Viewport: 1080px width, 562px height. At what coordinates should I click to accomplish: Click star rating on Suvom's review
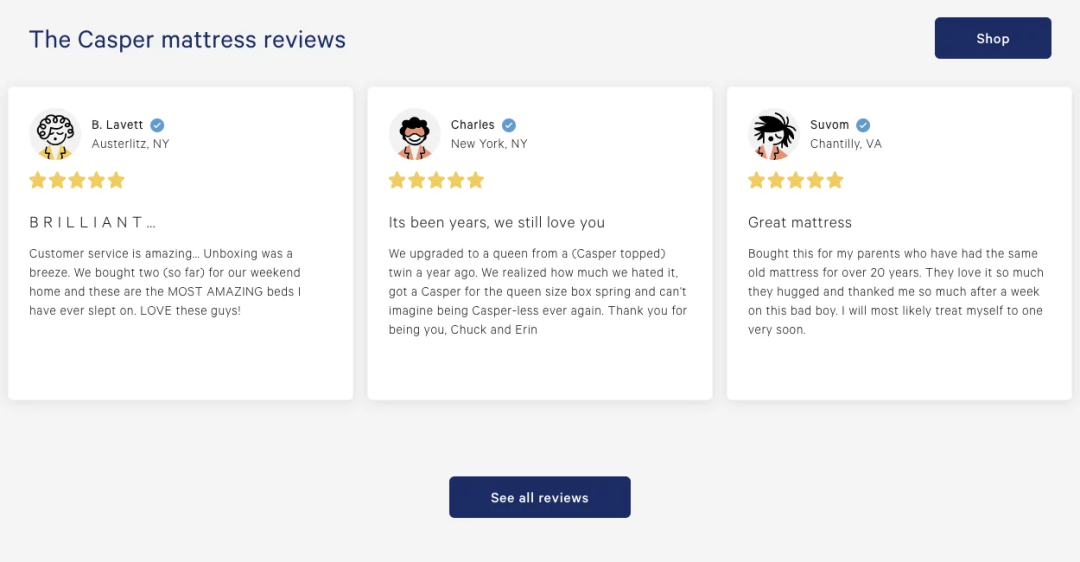(796, 180)
